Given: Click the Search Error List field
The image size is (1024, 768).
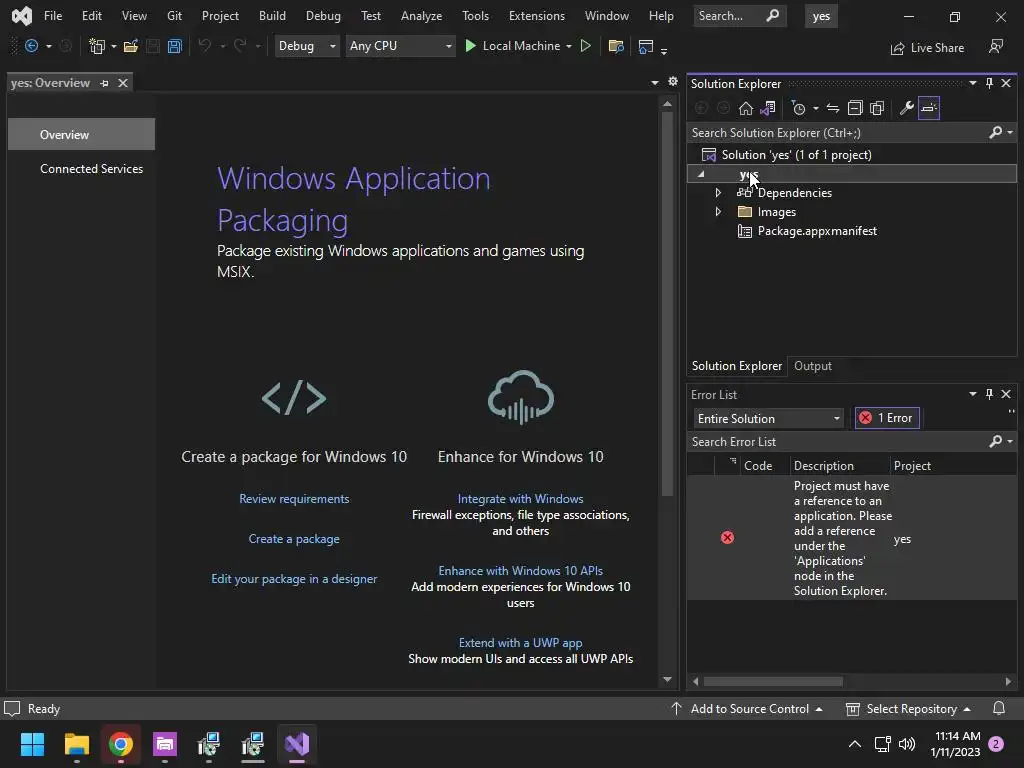Looking at the screenshot, I should (x=839, y=441).
